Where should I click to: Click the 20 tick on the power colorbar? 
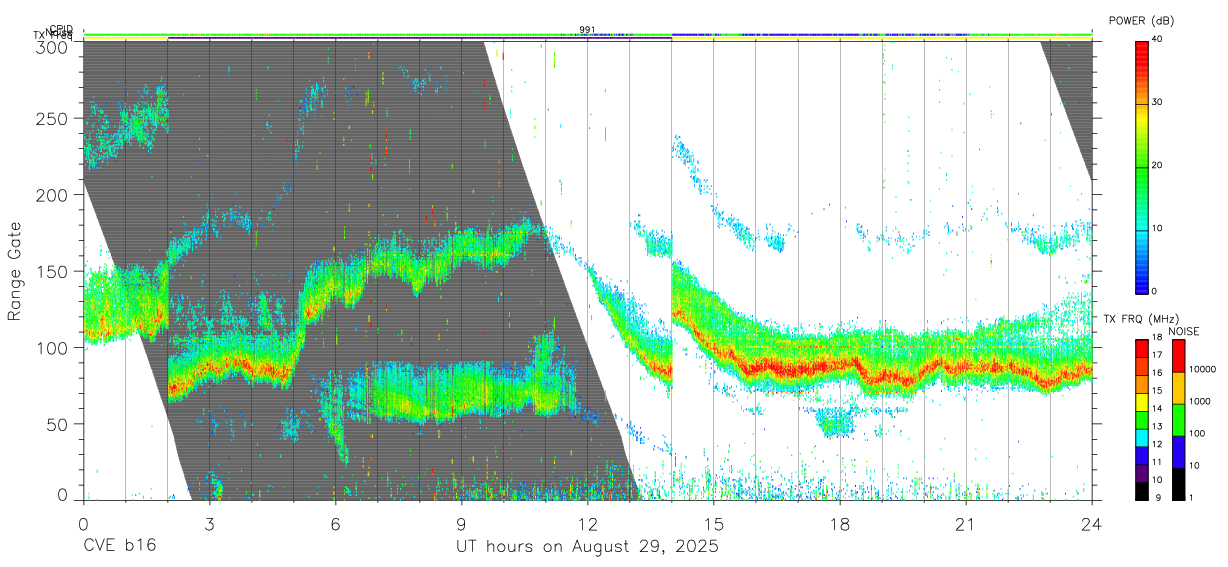[x=1157, y=166]
